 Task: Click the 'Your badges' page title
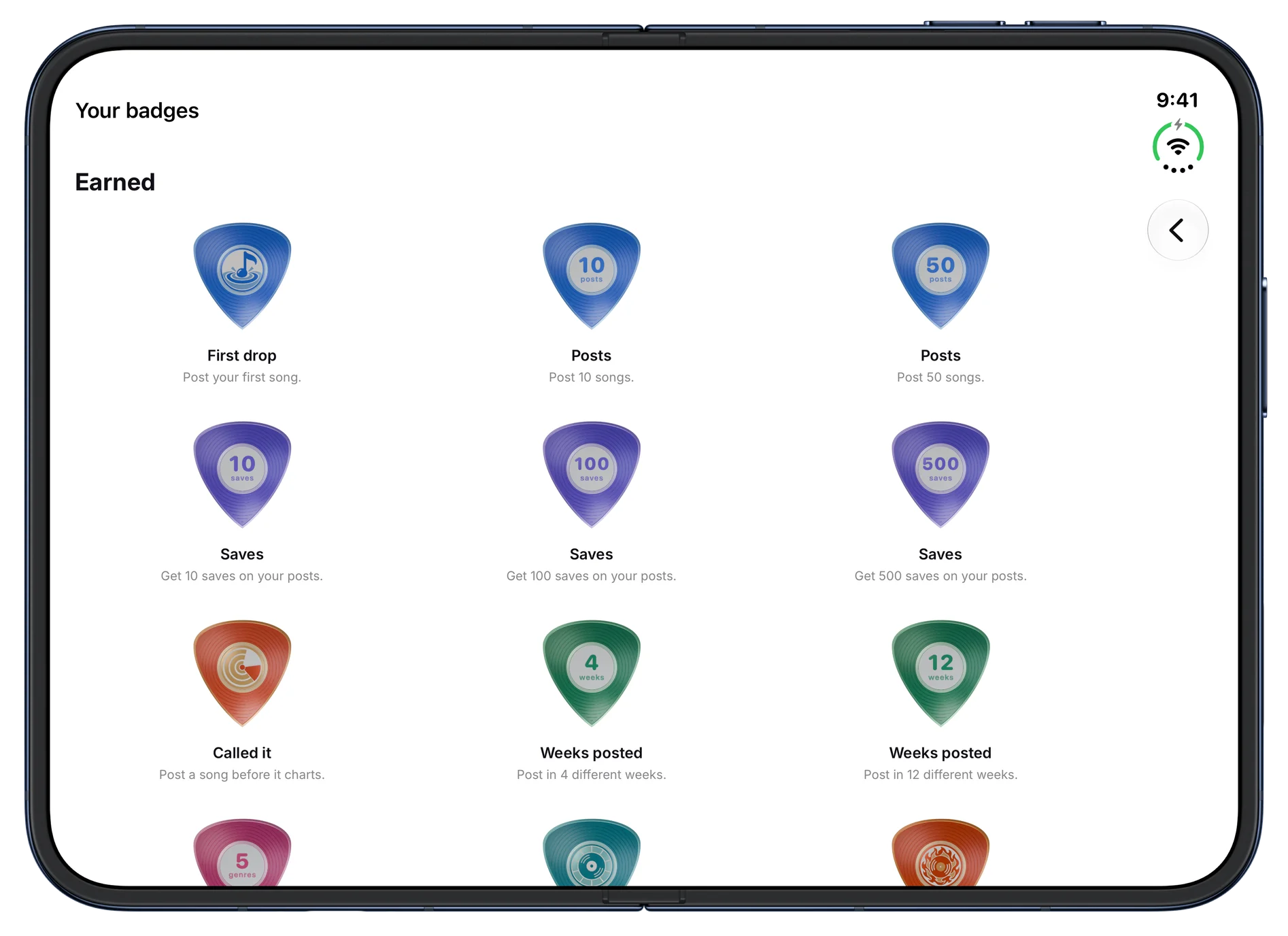click(137, 111)
